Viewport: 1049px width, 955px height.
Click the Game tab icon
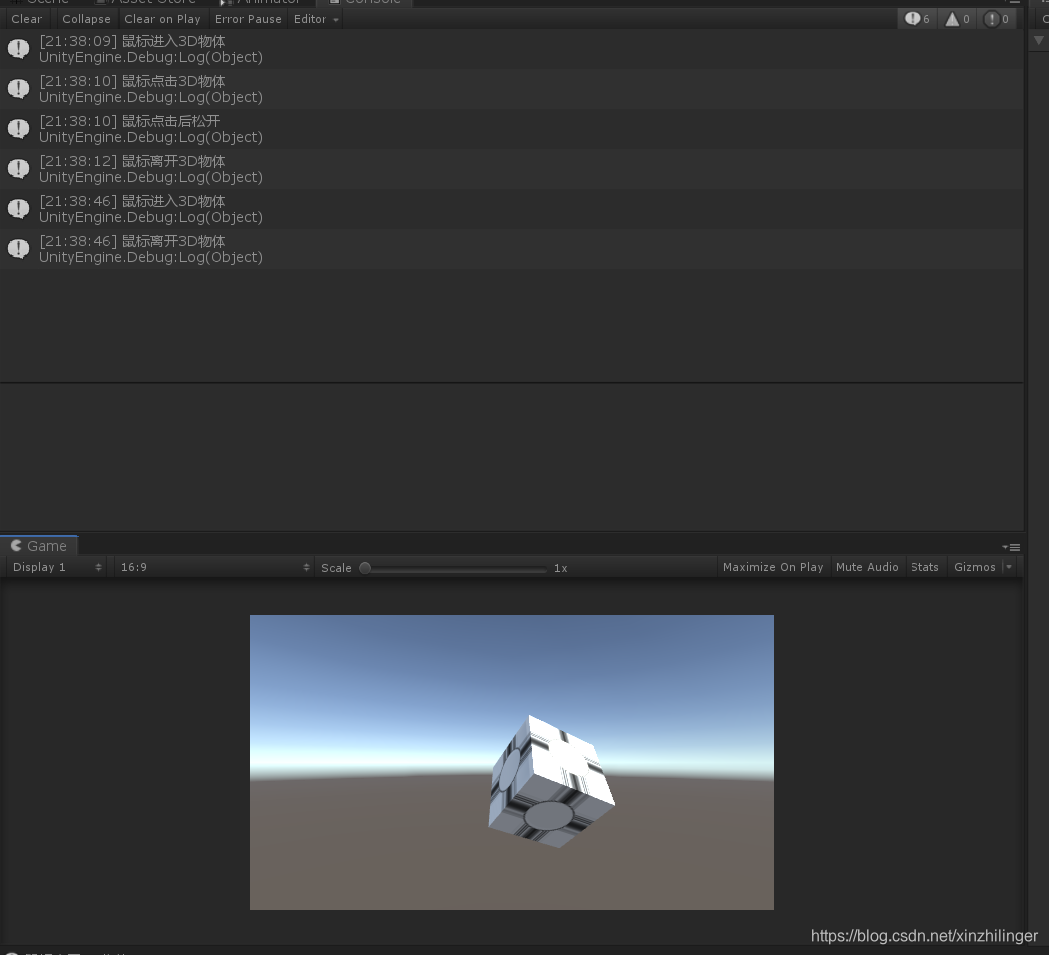point(16,545)
